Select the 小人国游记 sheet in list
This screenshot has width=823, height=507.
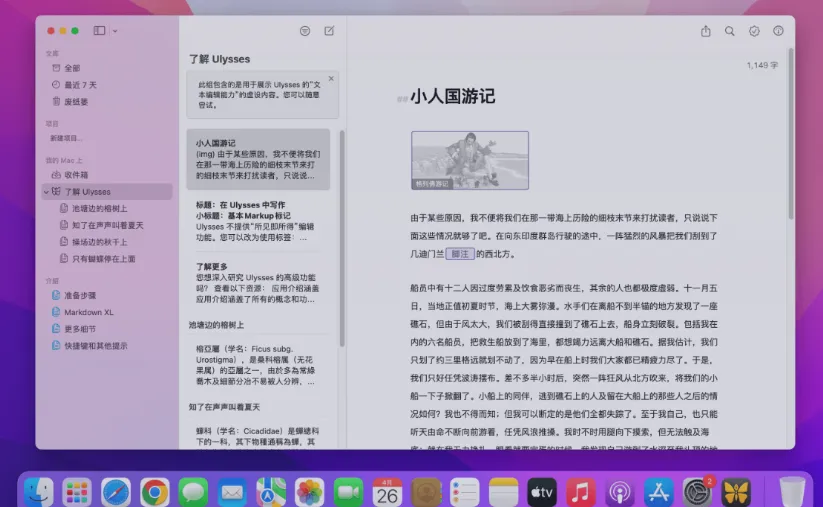click(x=258, y=159)
